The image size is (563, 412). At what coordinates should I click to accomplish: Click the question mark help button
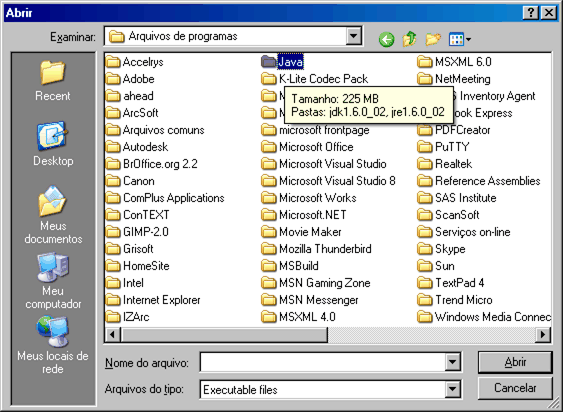pos(531,13)
